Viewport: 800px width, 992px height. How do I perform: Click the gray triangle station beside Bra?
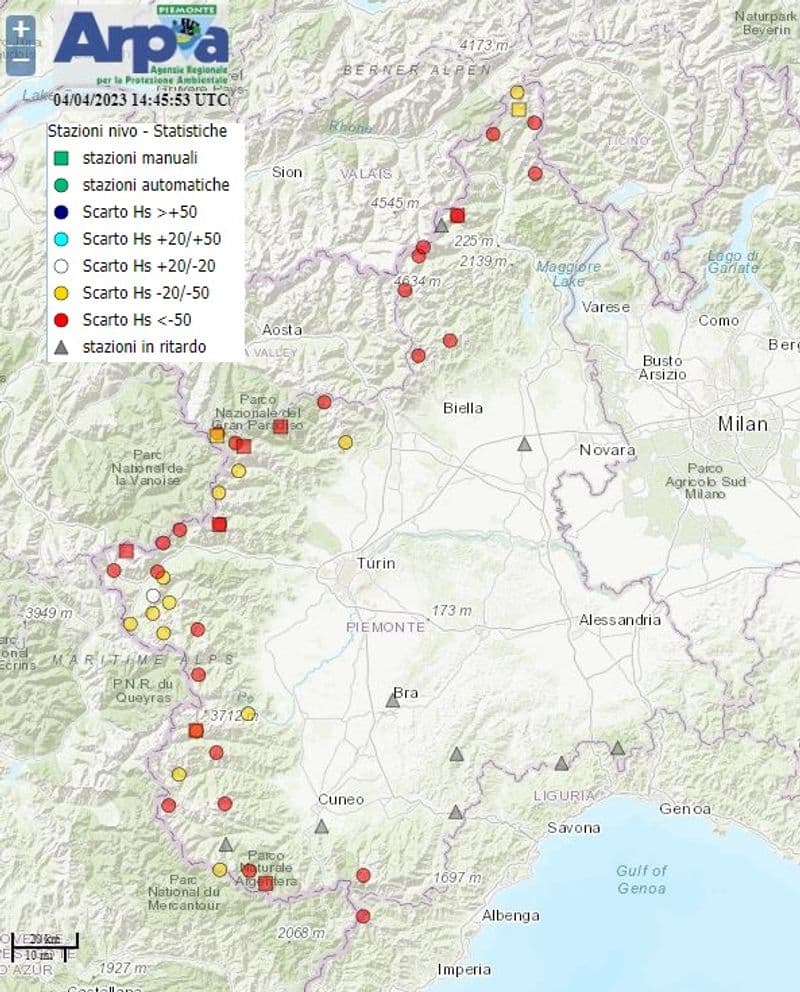tap(393, 701)
